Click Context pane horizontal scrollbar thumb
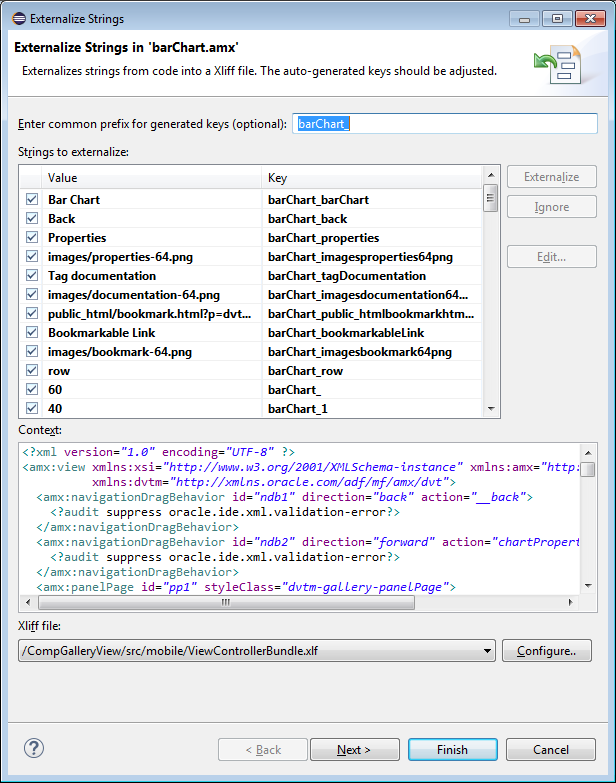This screenshot has height=783, width=616. (227, 602)
